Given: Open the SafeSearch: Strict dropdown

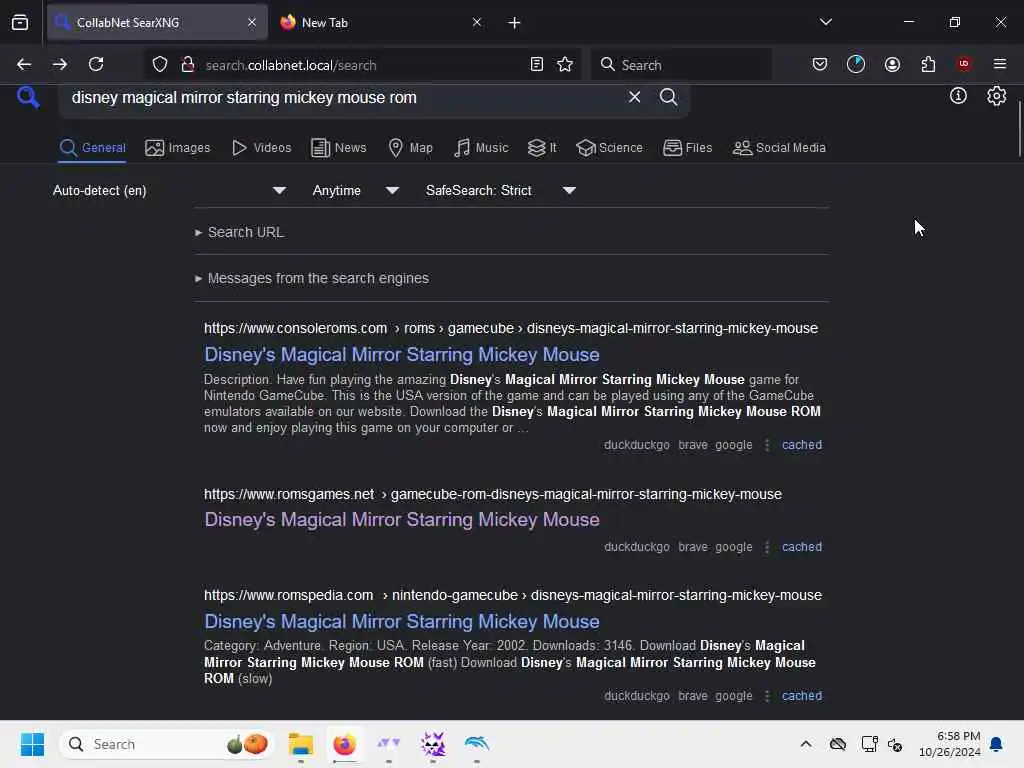Looking at the screenshot, I should tap(500, 190).
